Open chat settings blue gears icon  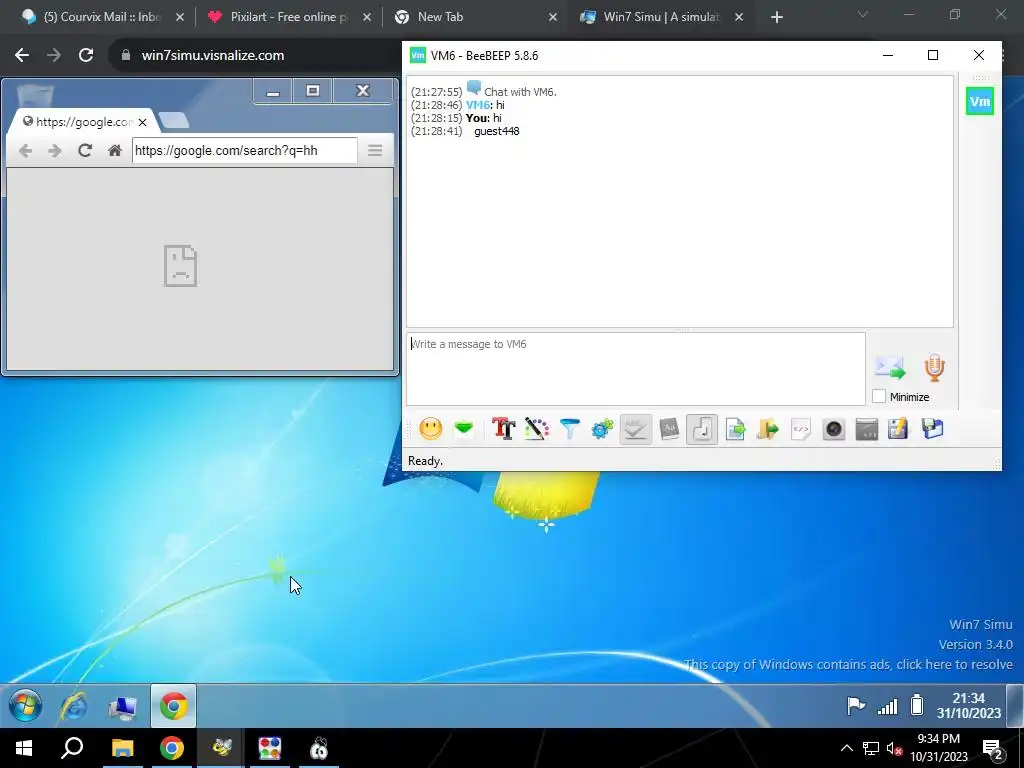click(602, 429)
